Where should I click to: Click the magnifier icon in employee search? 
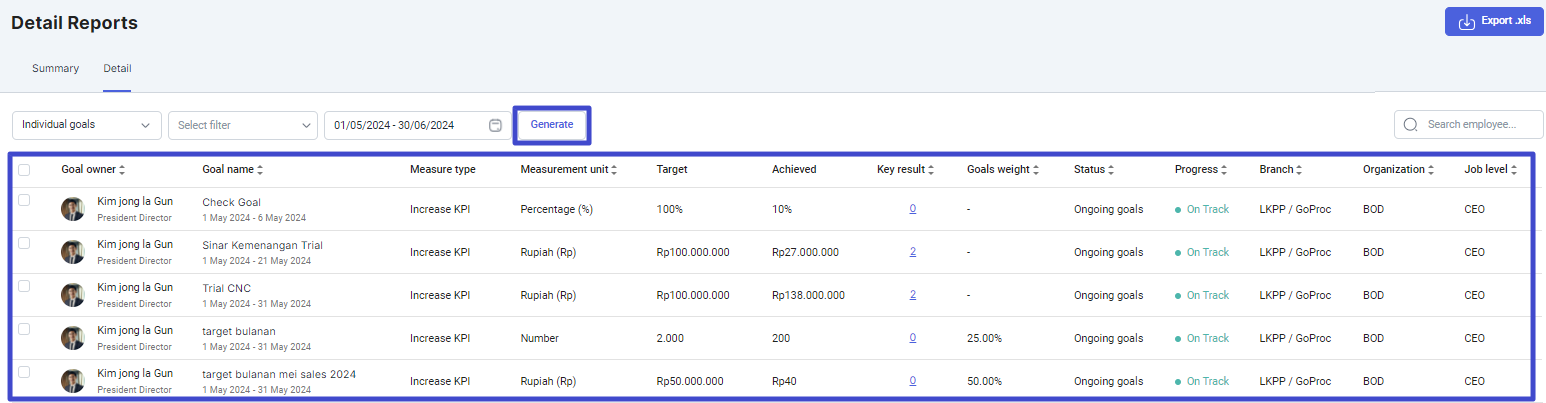tap(1411, 125)
